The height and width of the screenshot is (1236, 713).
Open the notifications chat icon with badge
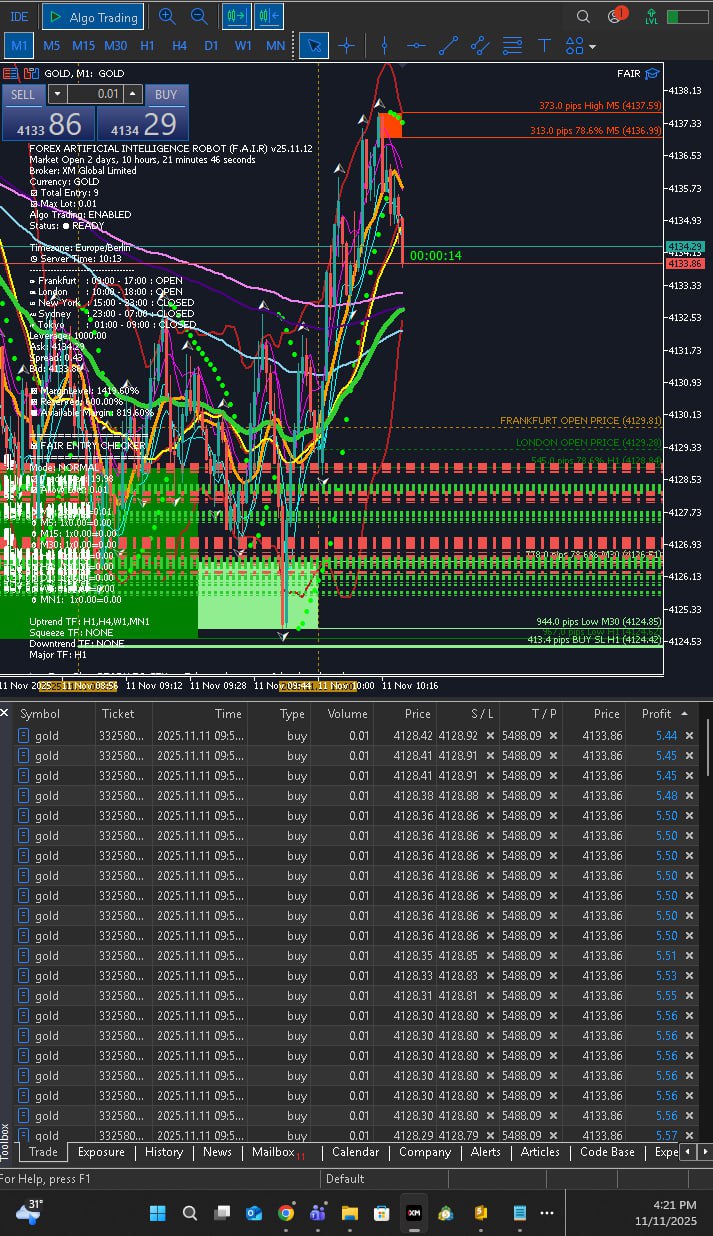point(614,17)
